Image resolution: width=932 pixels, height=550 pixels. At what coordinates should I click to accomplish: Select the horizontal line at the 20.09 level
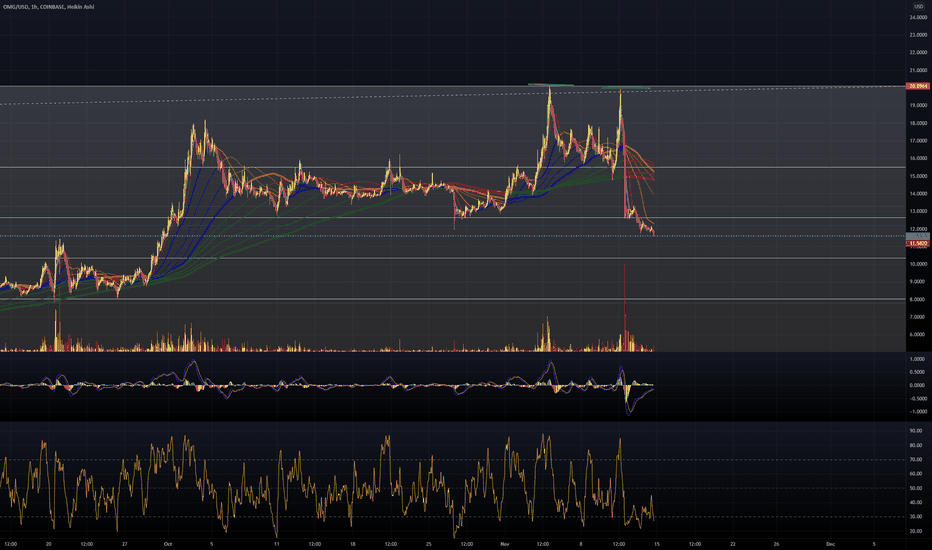452,86
